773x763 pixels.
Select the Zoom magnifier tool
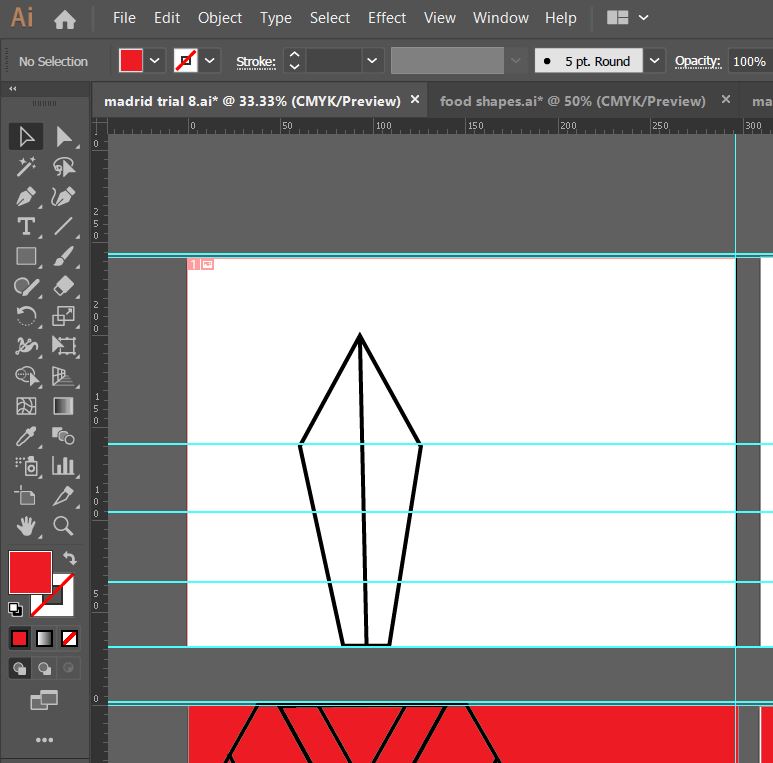pos(64,526)
